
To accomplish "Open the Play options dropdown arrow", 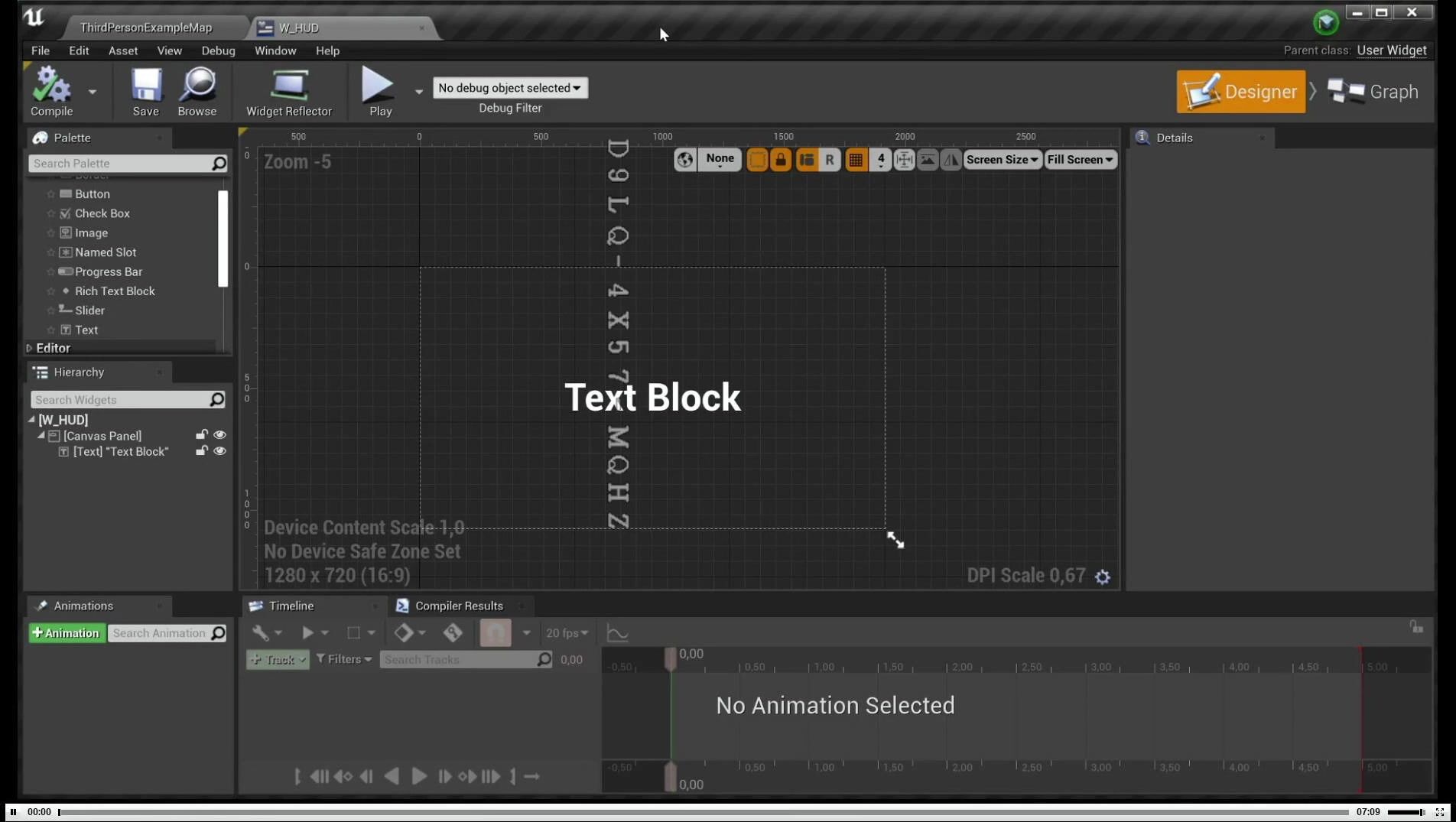I will coord(418,92).
